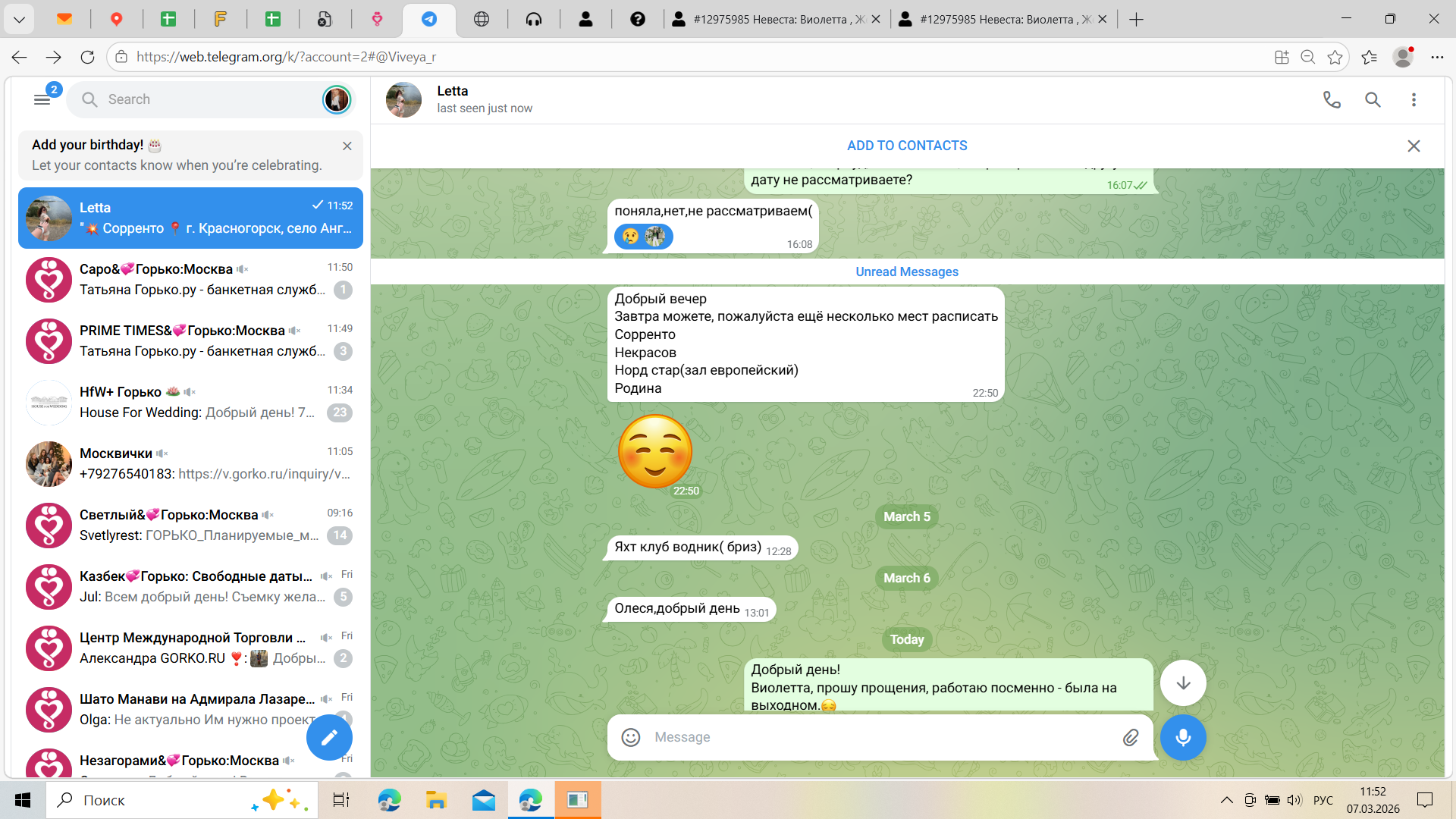Dismiss the Add your birthday banner
The width and height of the screenshot is (1456, 819).
tap(347, 146)
